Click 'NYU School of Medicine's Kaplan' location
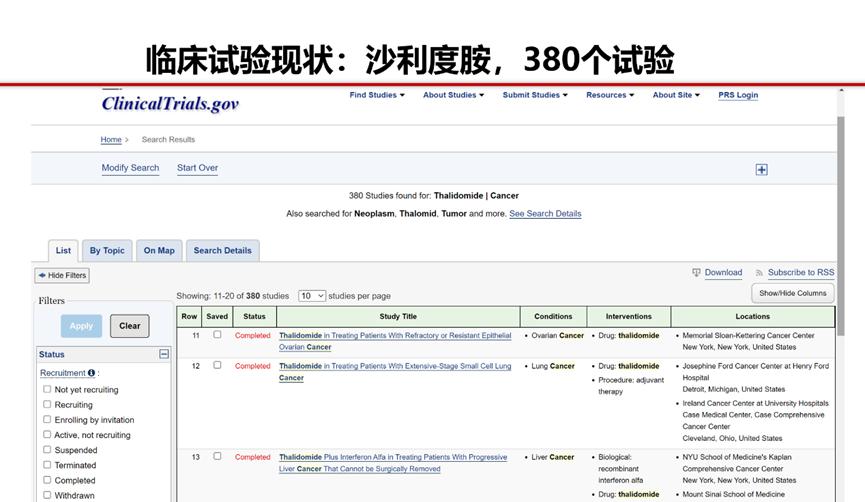 click(737, 457)
